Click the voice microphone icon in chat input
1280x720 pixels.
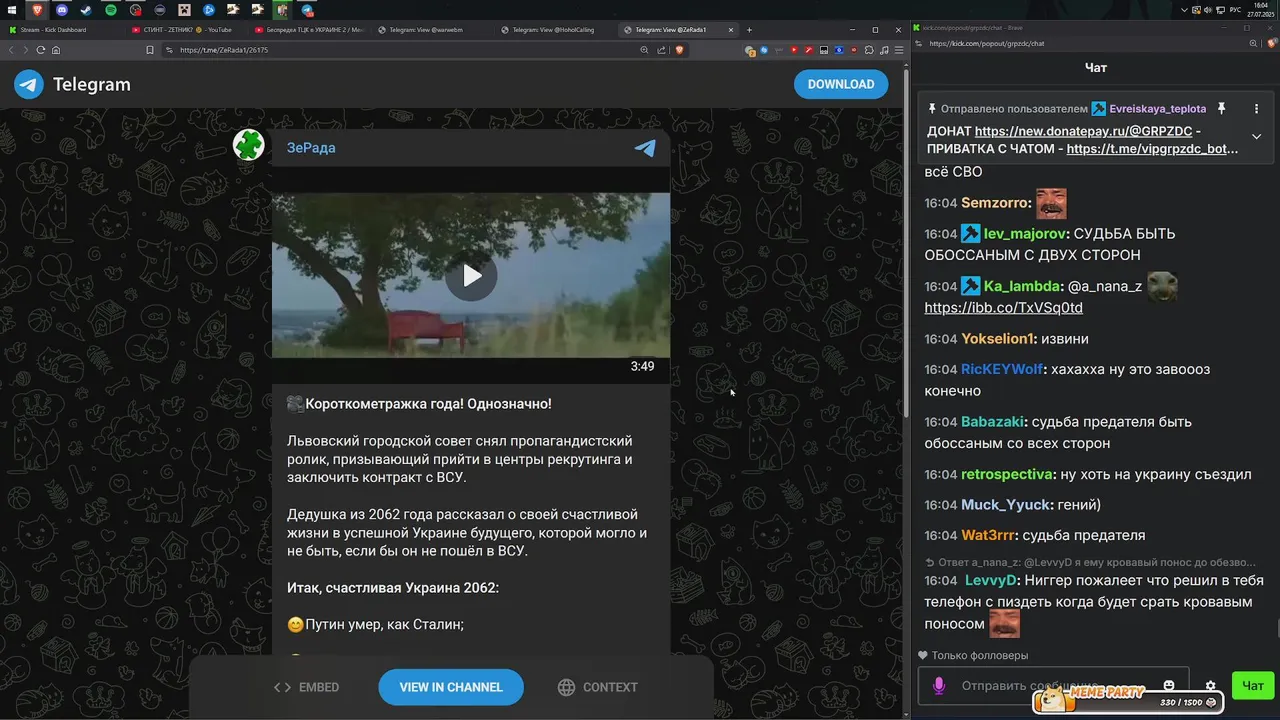(x=939, y=686)
